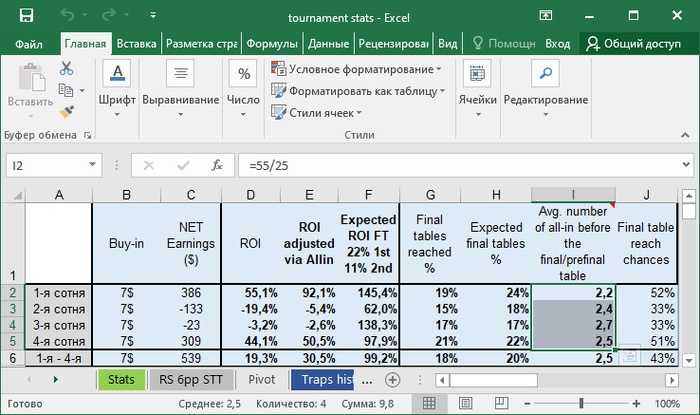Click the Enter checkmark formula button
Screen dimensions: 700x415
pyautogui.click(x=183, y=166)
